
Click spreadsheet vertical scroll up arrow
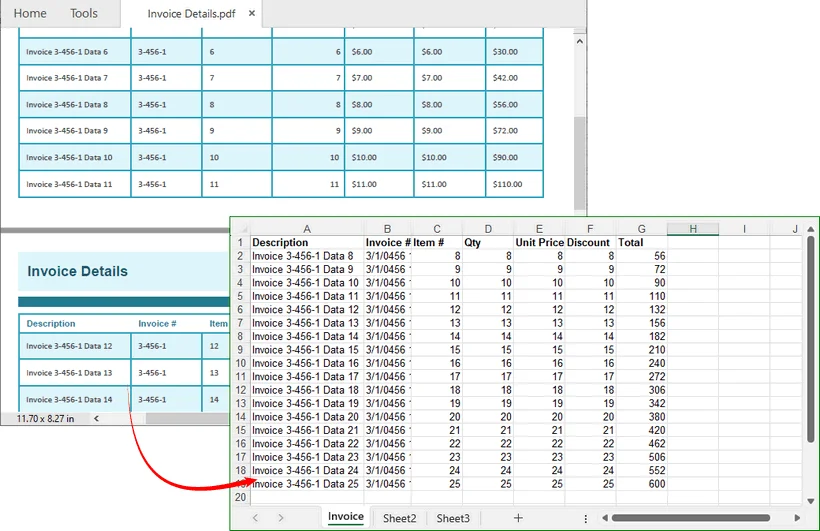tap(811, 229)
